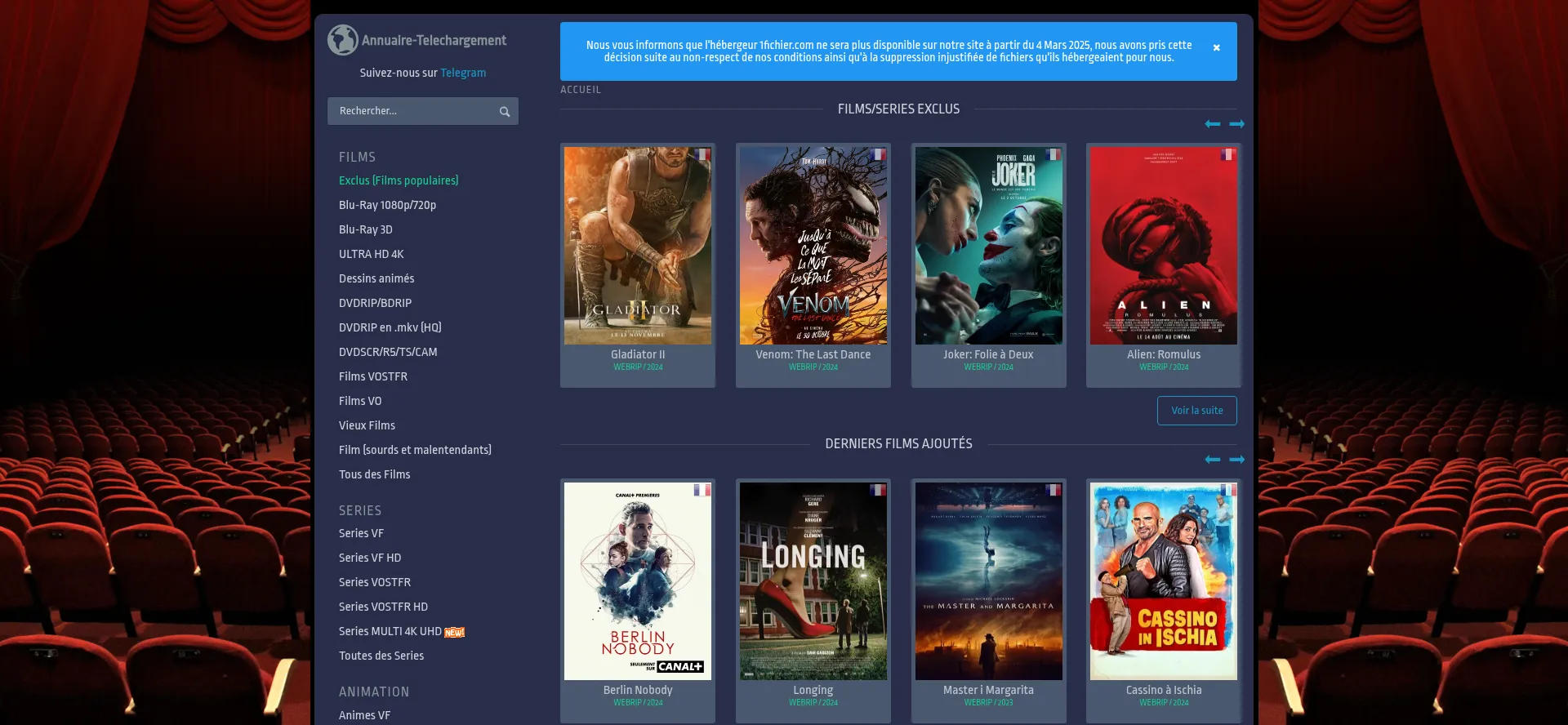Click the search magnifier icon

pyautogui.click(x=505, y=112)
